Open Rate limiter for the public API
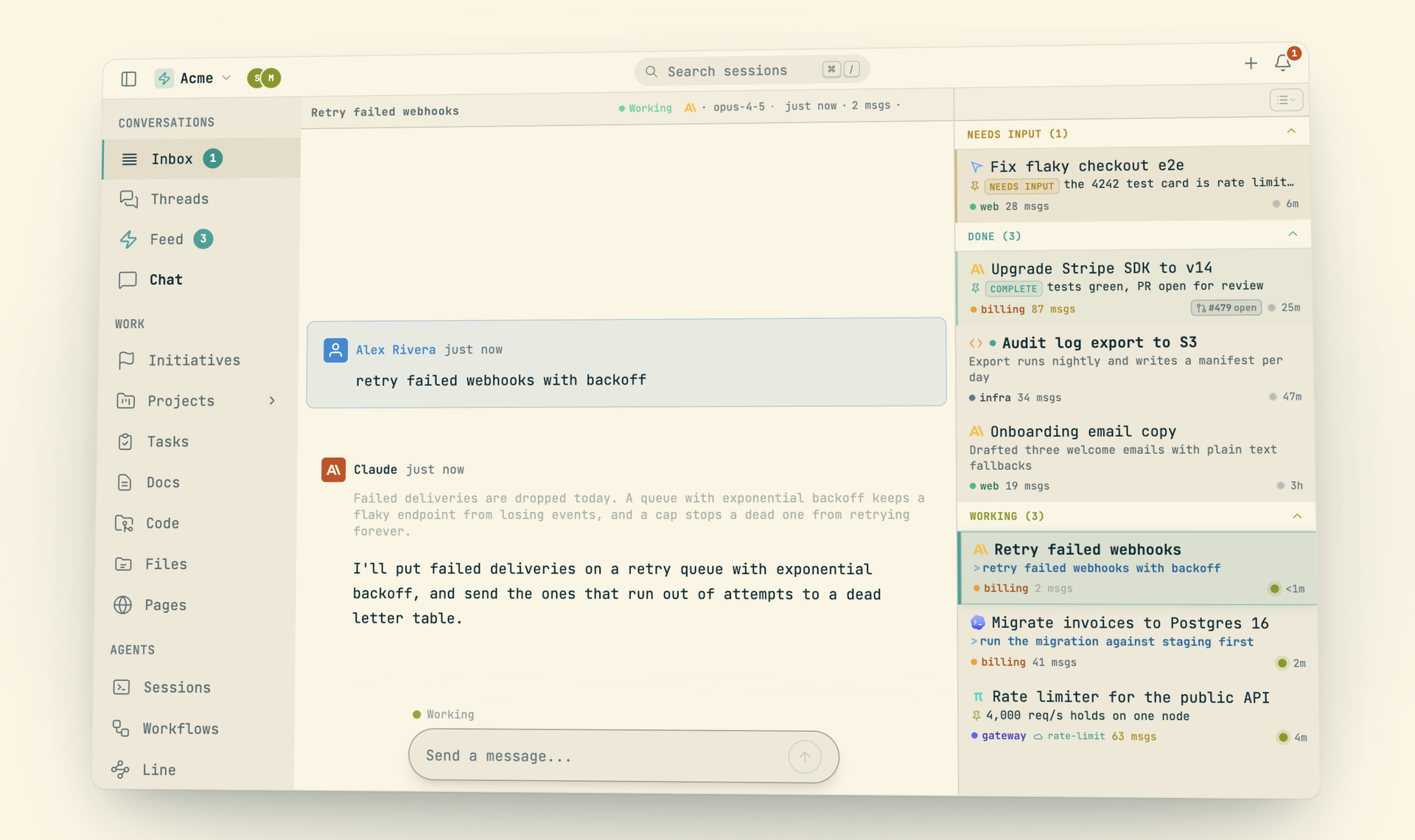Viewport: 1415px width, 840px height. point(1139,715)
